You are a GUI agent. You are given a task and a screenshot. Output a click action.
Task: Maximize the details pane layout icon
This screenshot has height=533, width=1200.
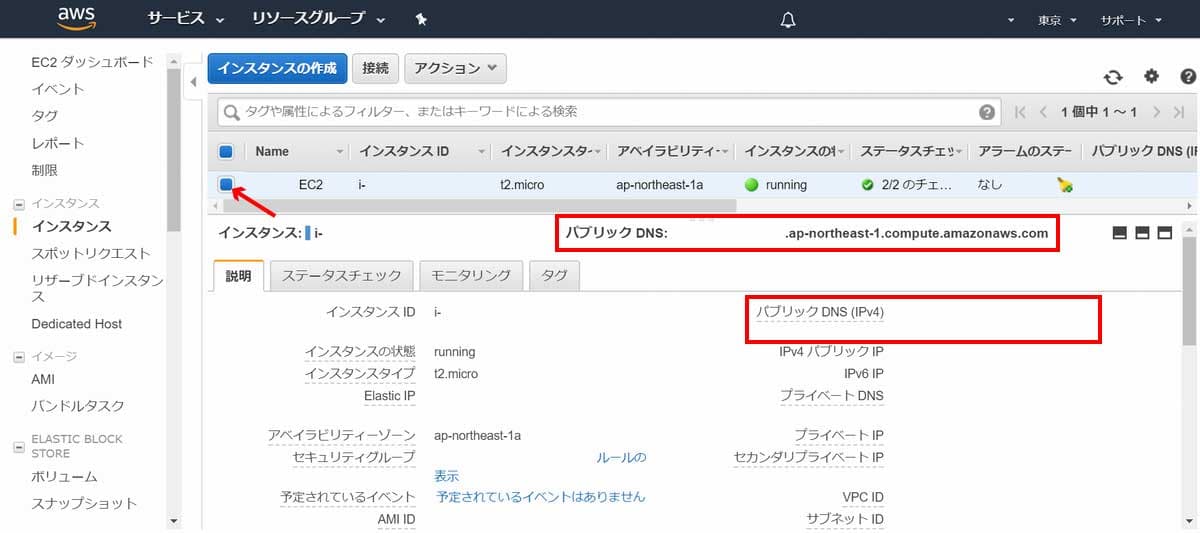1164,233
